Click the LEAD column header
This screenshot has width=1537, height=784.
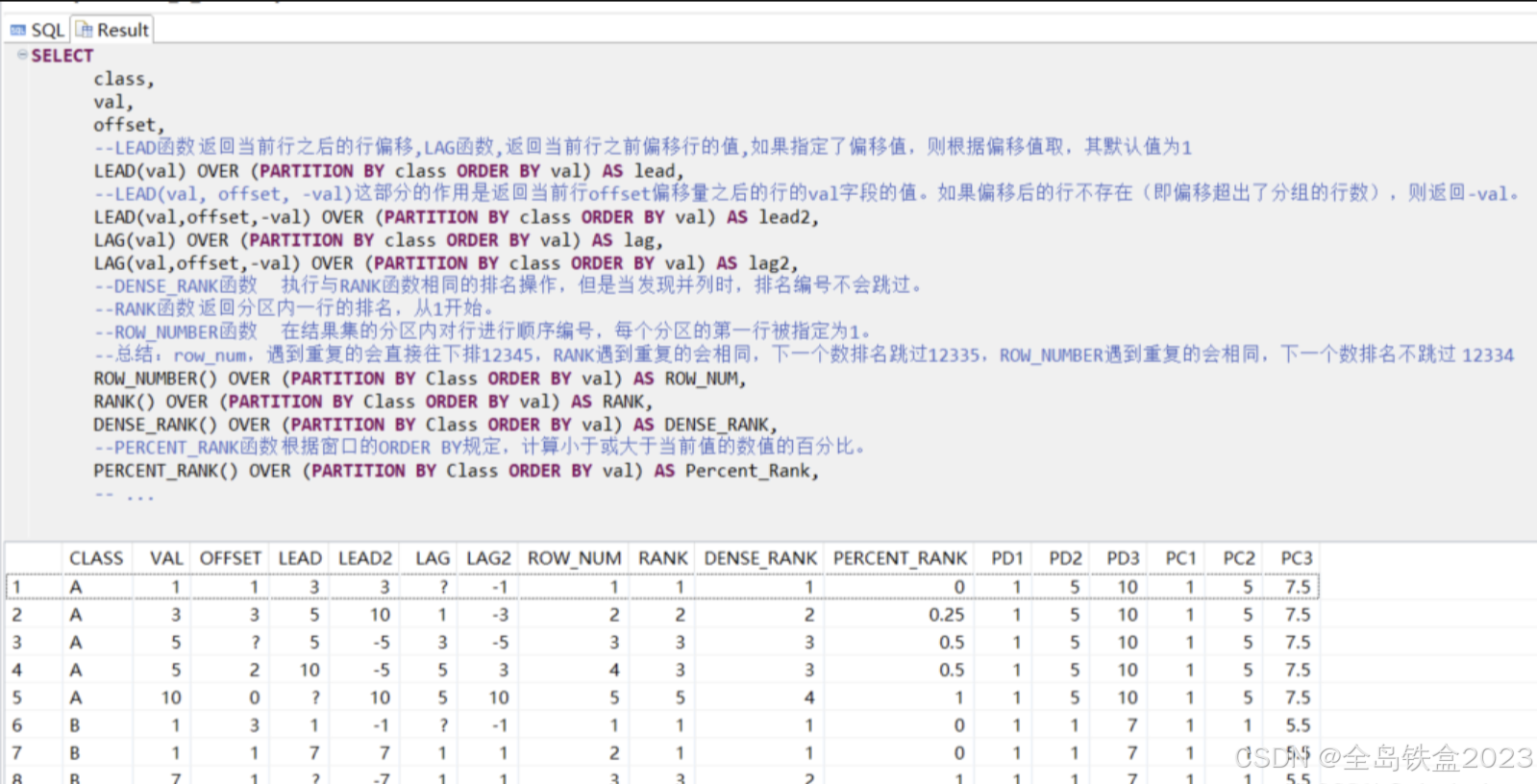pyautogui.click(x=300, y=558)
